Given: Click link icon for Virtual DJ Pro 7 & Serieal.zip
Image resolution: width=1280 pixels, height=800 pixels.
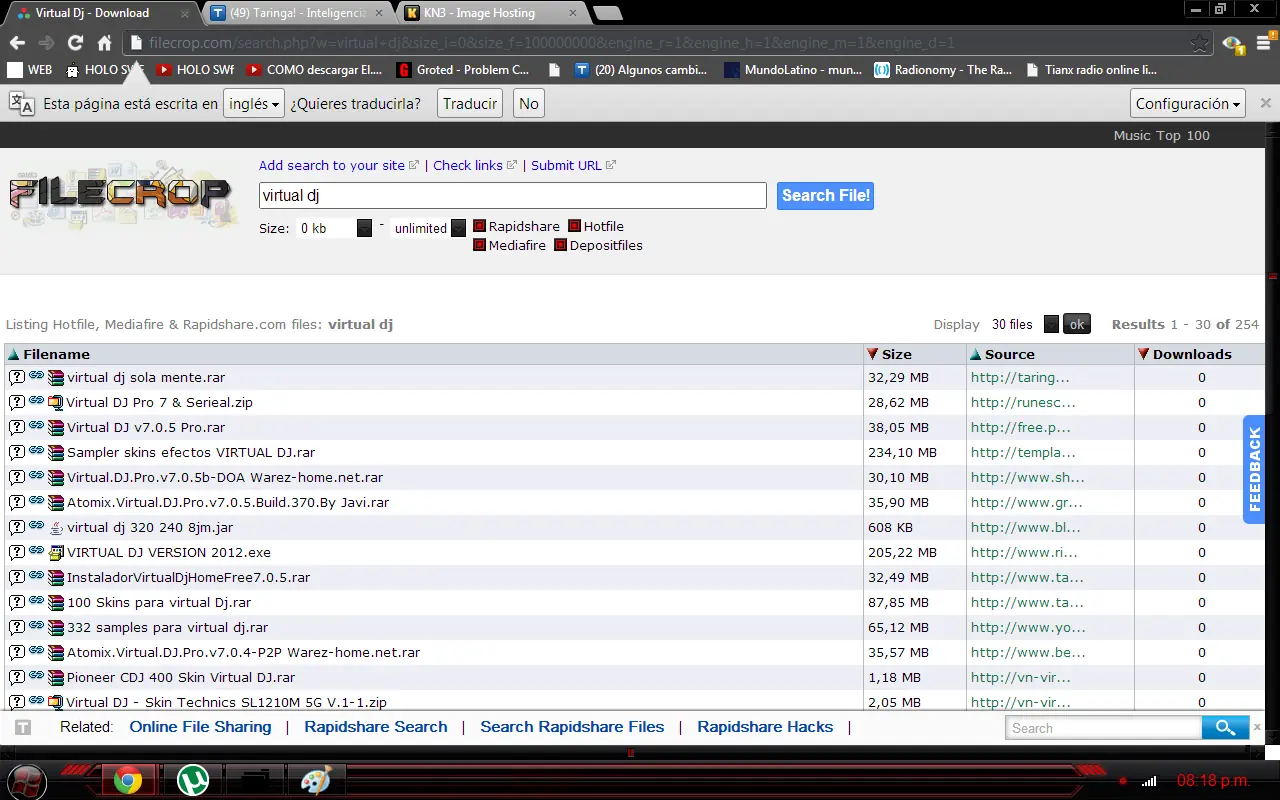Looking at the screenshot, I should click(x=36, y=401).
